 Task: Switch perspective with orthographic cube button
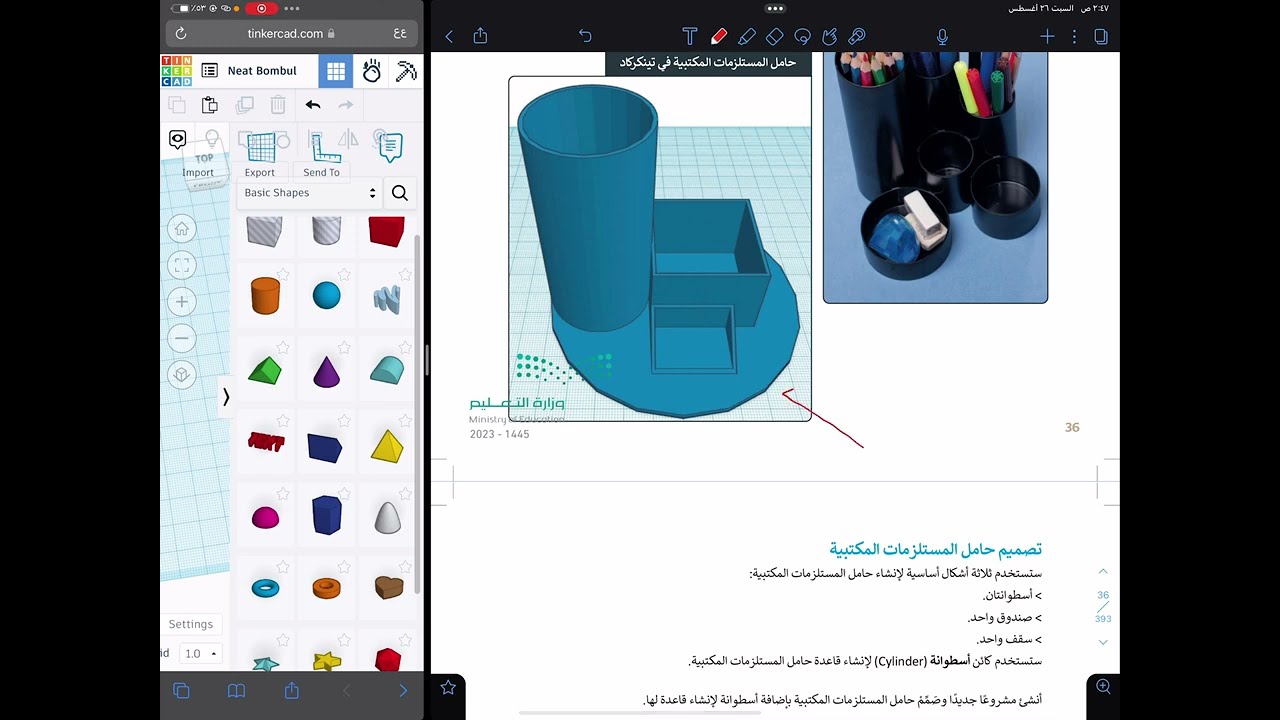pyautogui.click(x=182, y=375)
